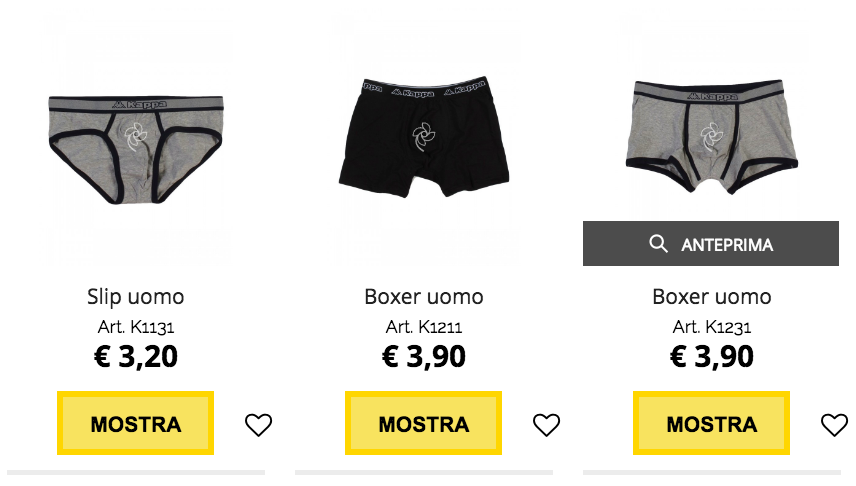Add Slip uomo K1131 to wishlist heart

click(258, 425)
